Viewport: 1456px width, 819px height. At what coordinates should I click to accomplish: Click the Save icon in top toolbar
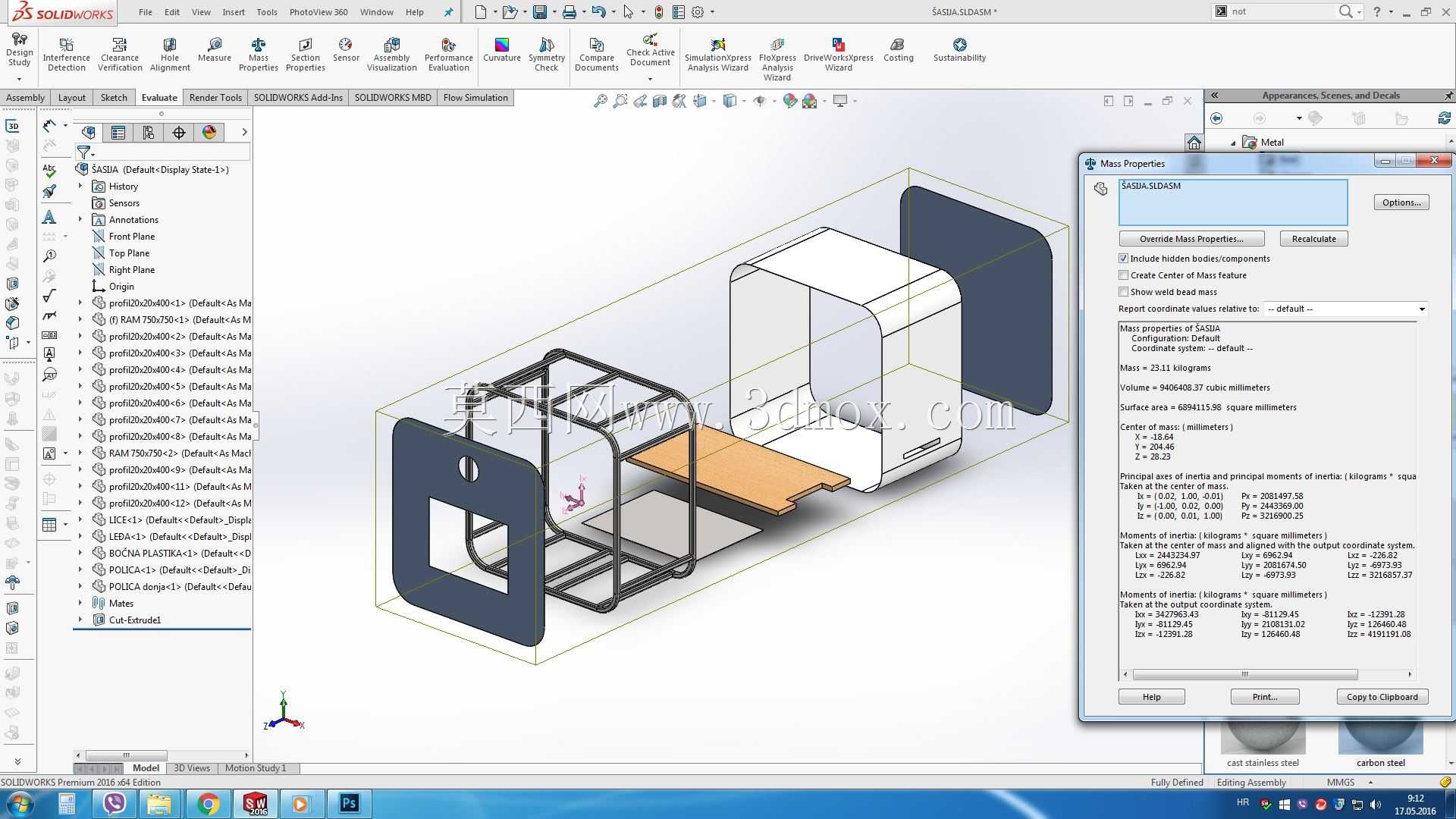click(540, 12)
